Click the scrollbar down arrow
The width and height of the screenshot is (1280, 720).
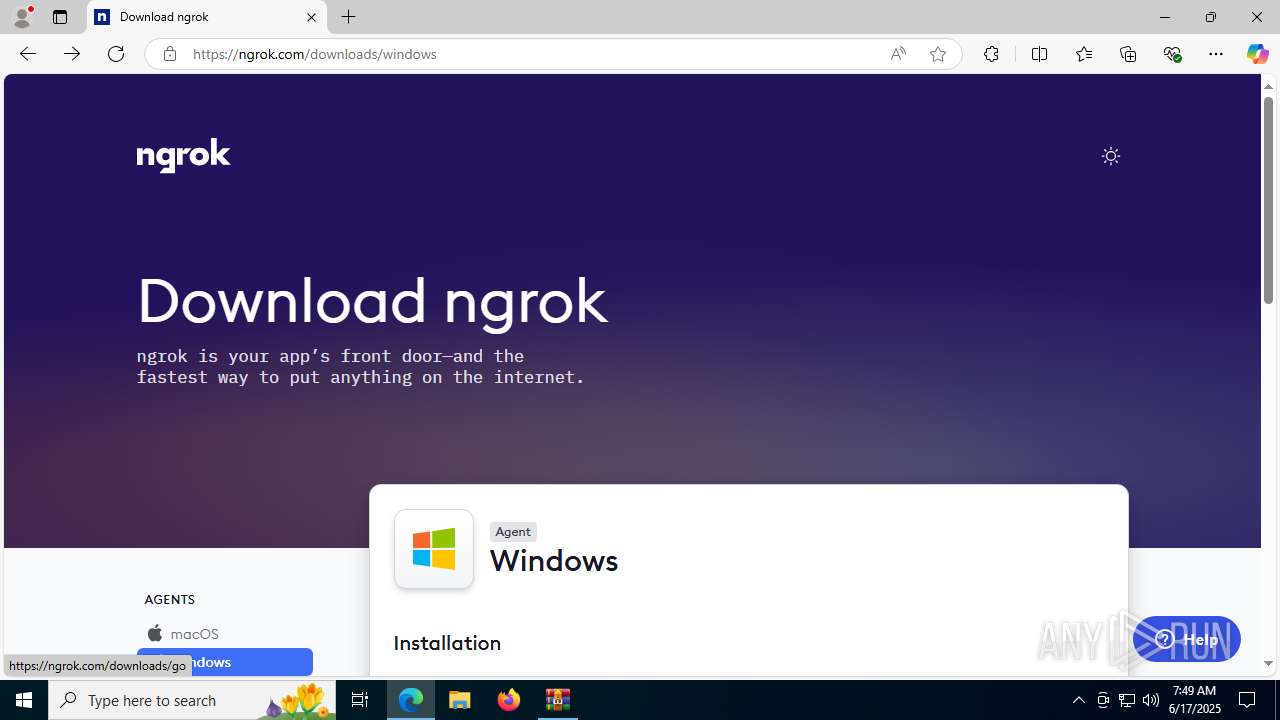pyautogui.click(x=1268, y=664)
